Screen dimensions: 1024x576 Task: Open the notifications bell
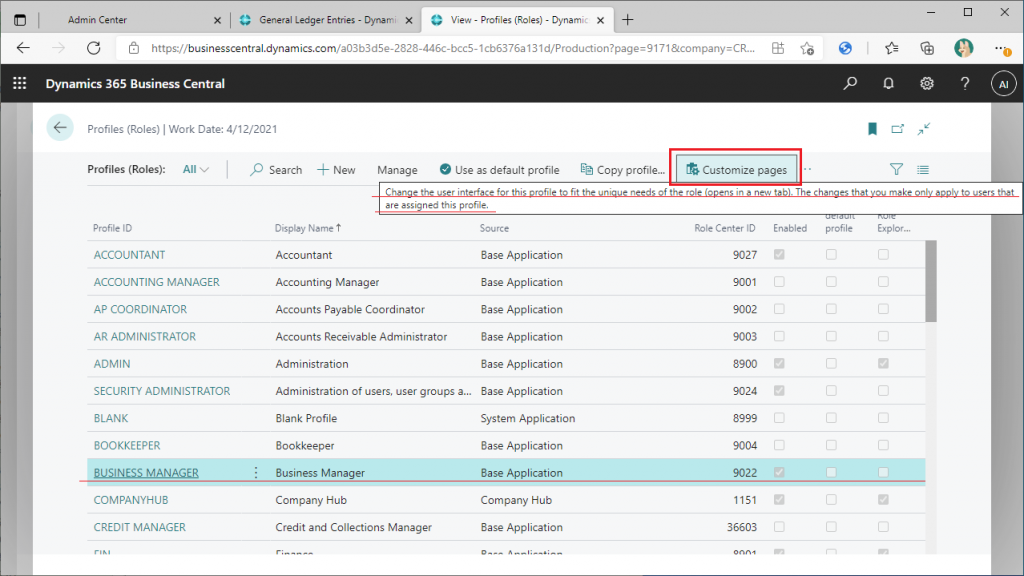888,84
